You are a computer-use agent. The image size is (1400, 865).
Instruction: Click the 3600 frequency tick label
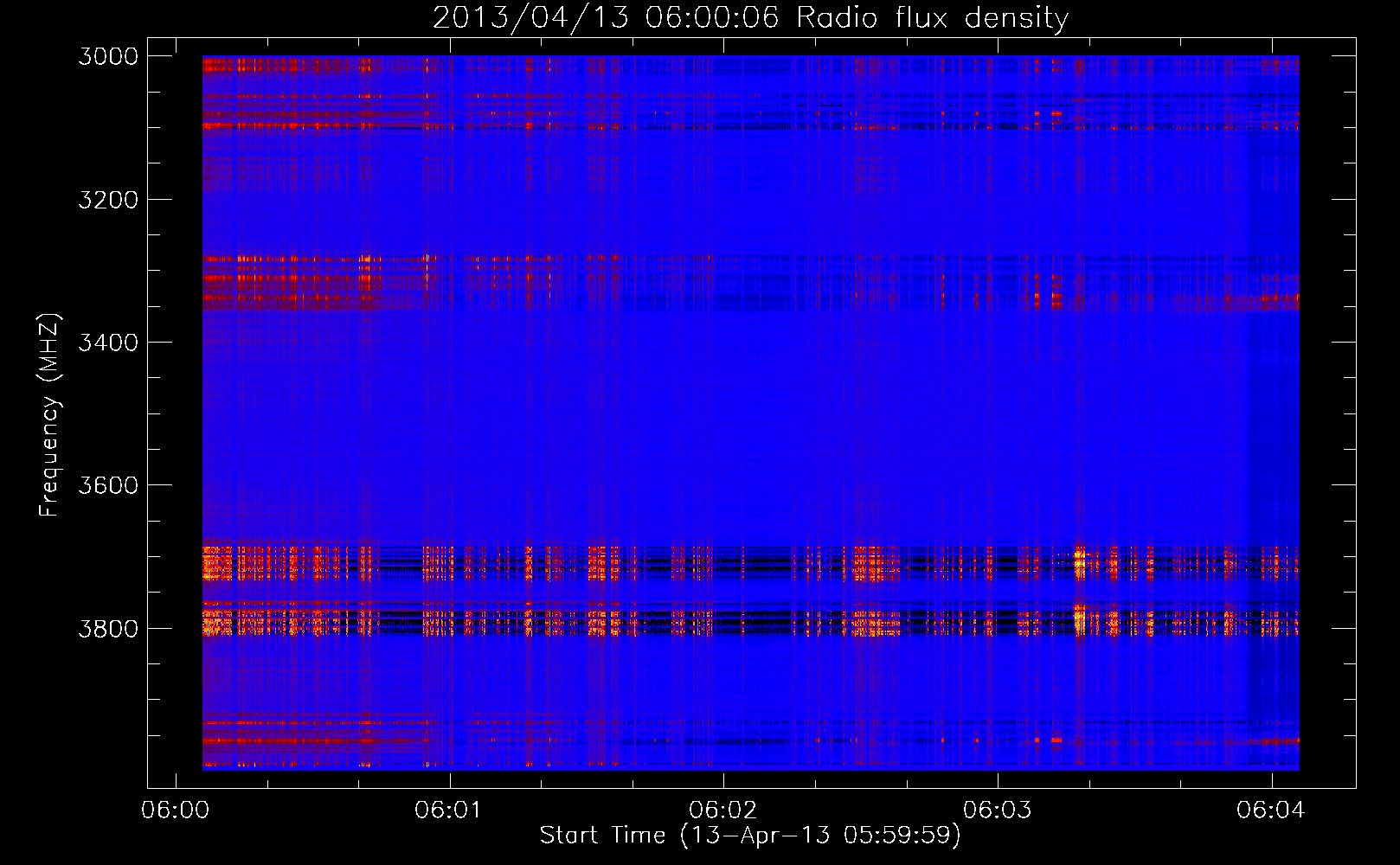(x=108, y=485)
